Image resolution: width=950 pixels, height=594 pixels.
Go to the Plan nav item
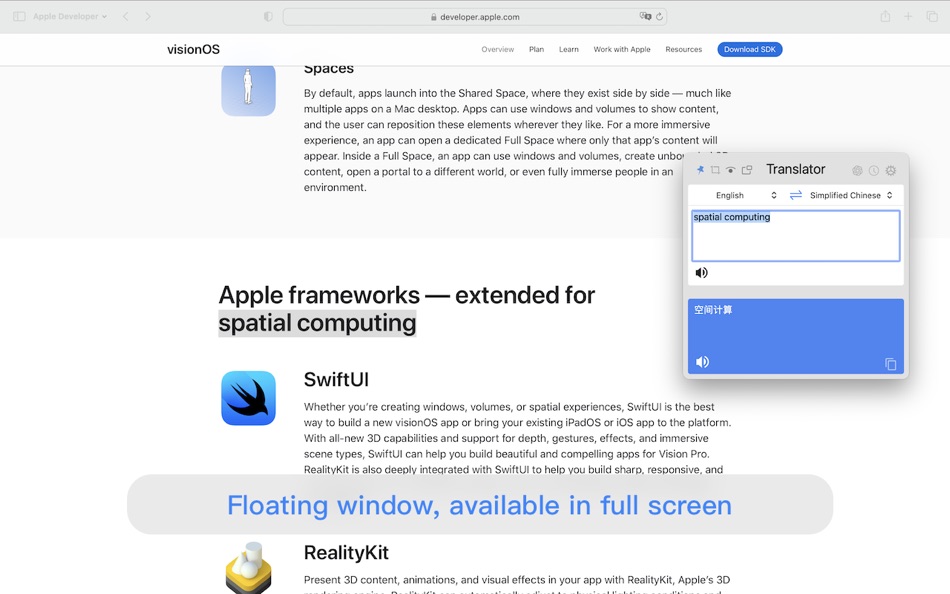pos(536,50)
